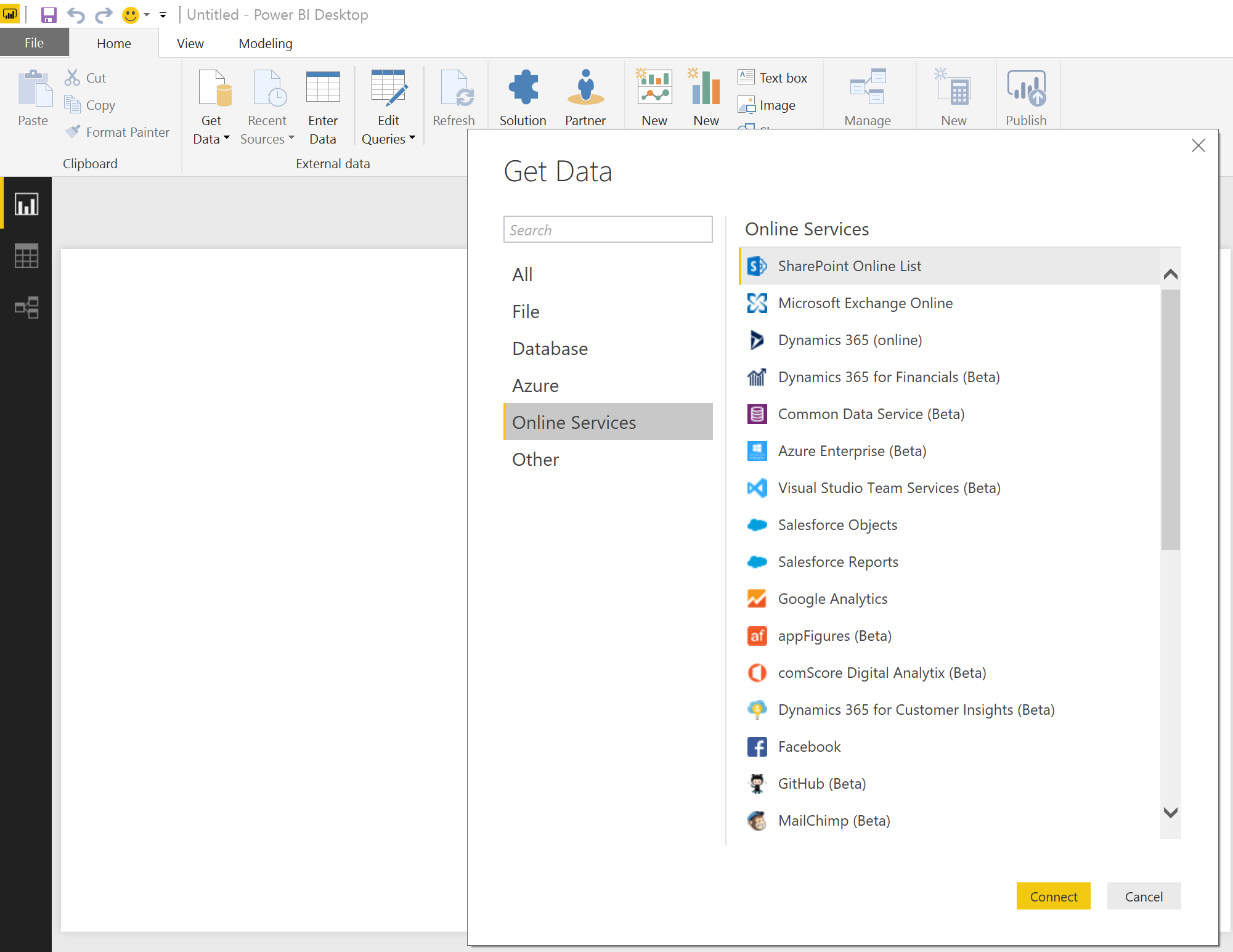
Task: Select Microsoft Exchange Online connector
Action: pyautogui.click(x=949, y=303)
